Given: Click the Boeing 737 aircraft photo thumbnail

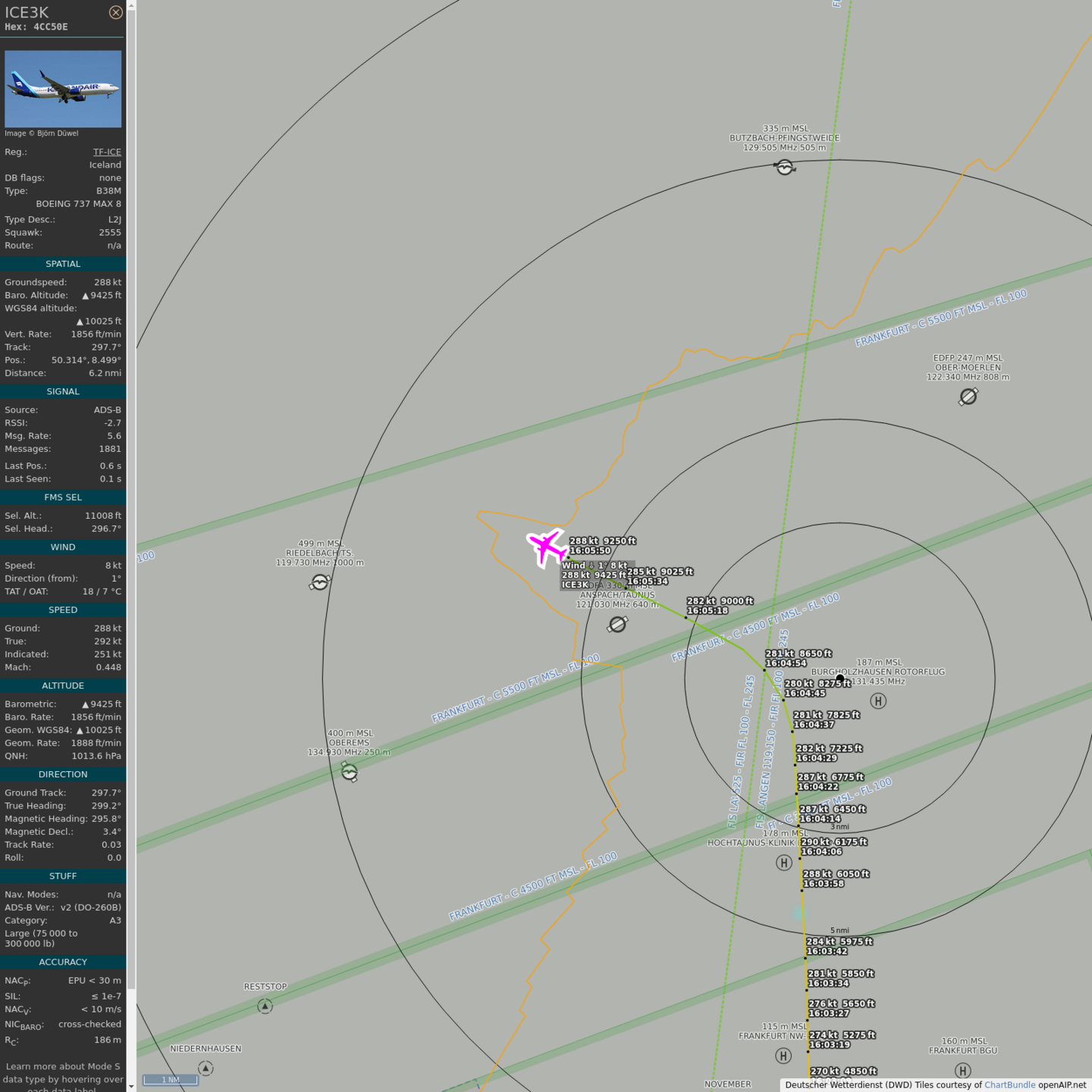Looking at the screenshot, I should tap(63, 89).
